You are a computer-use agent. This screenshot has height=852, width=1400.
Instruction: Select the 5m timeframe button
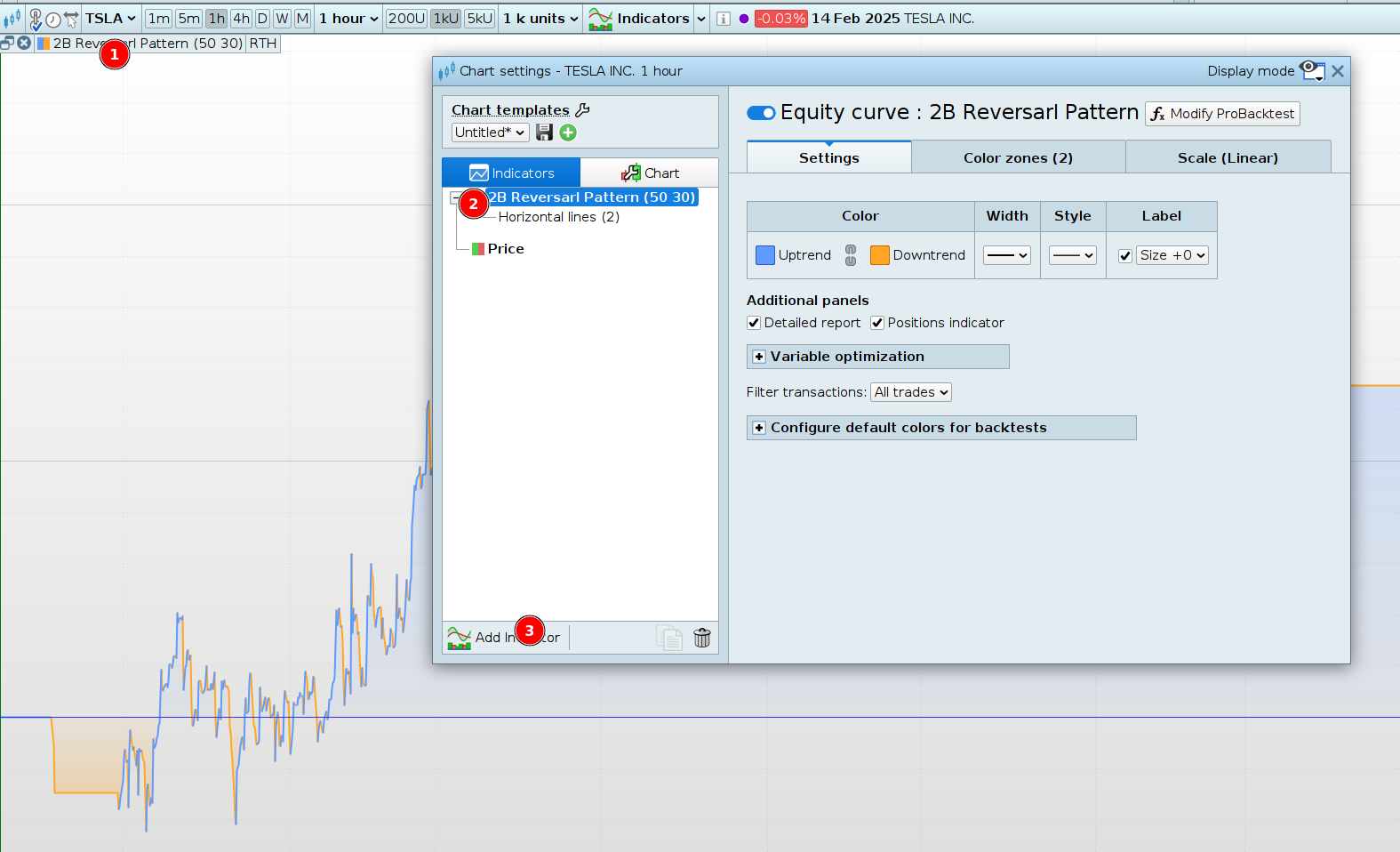click(x=189, y=19)
